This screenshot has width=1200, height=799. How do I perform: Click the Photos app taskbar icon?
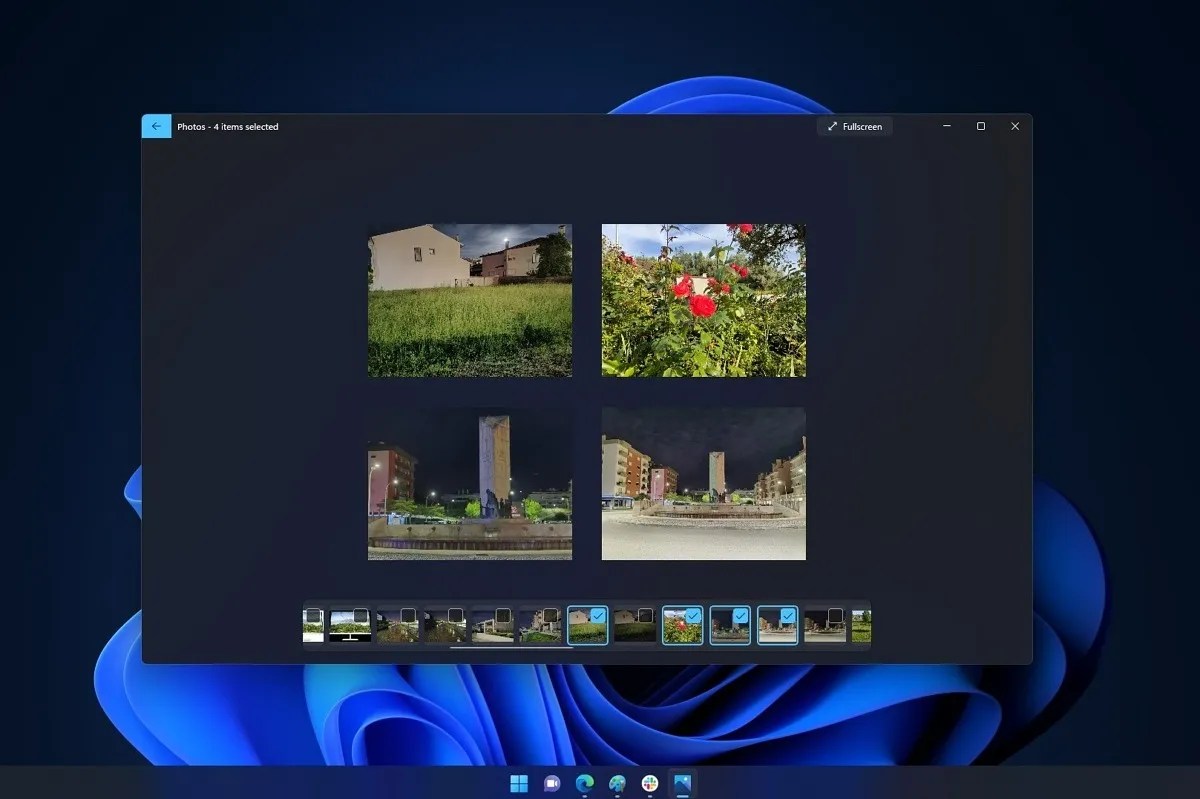pyautogui.click(x=683, y=783)
